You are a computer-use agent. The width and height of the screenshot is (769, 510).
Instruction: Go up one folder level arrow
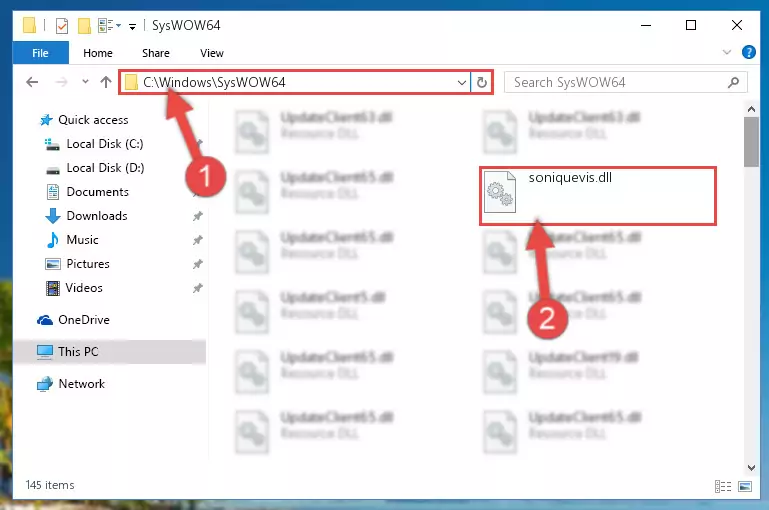click(105, 82)
